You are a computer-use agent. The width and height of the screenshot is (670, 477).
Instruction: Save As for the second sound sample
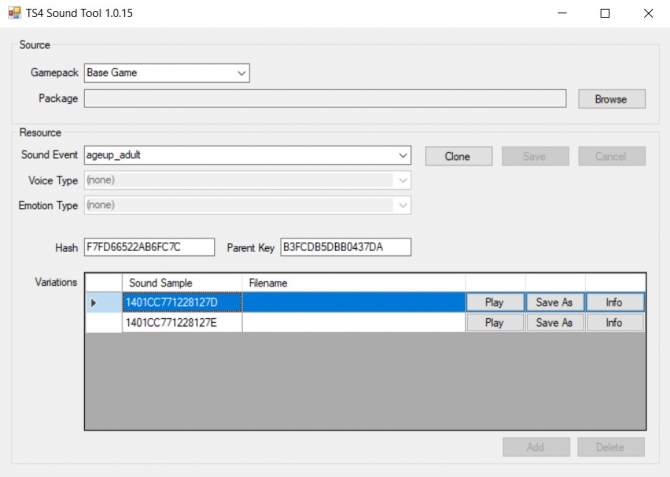[x=554, y=323]
